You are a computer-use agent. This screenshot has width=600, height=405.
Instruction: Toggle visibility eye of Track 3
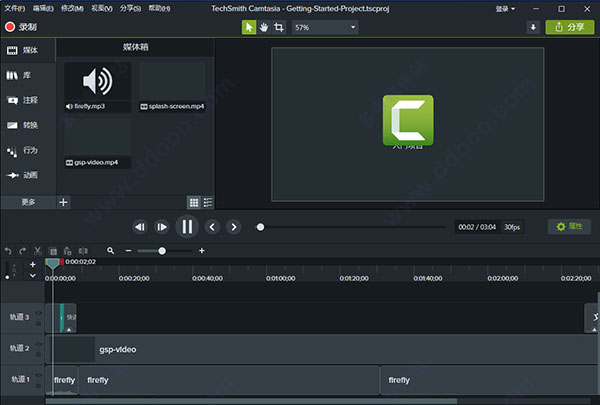[x=38, y=313]
